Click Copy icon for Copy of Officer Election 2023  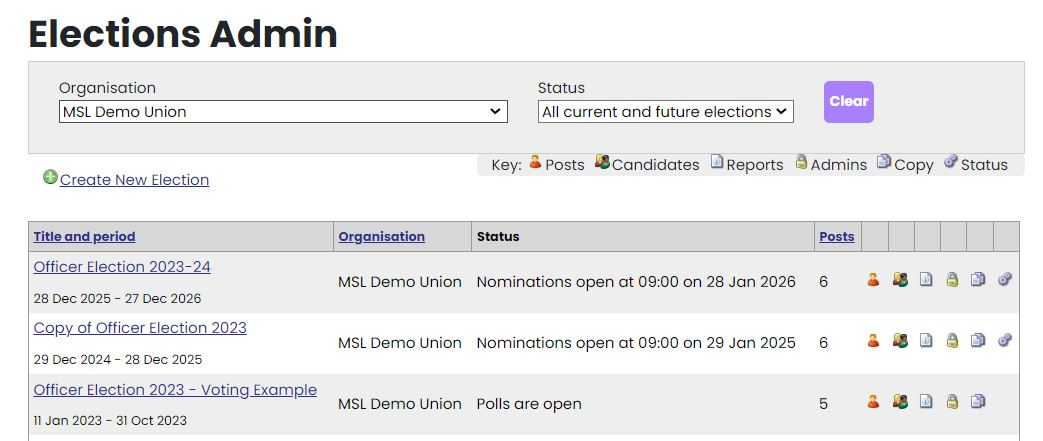(x=978, y=342)
